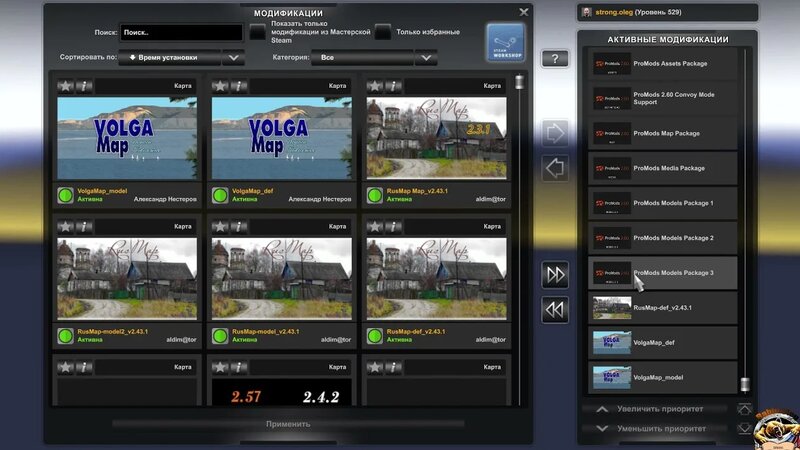This screenshot has width=800, height=450.
Task: Deactivate all mods with double left arrow
Action: tap(555, 310)
